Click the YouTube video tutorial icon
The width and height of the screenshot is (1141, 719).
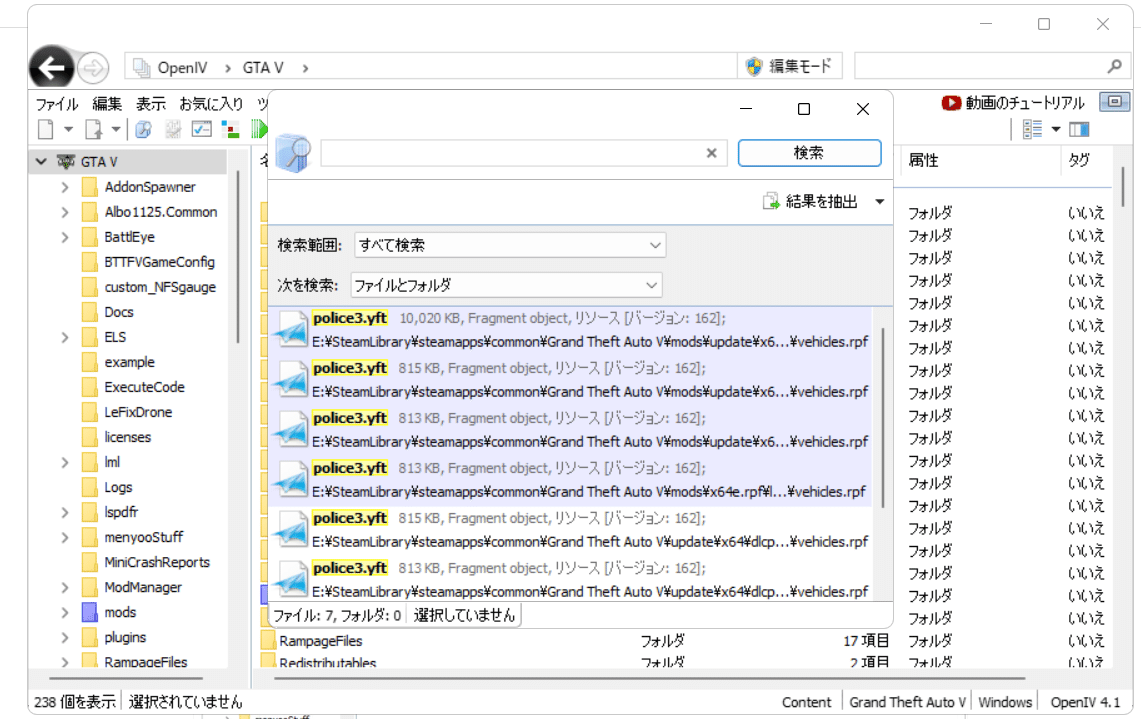coord(951,103)
